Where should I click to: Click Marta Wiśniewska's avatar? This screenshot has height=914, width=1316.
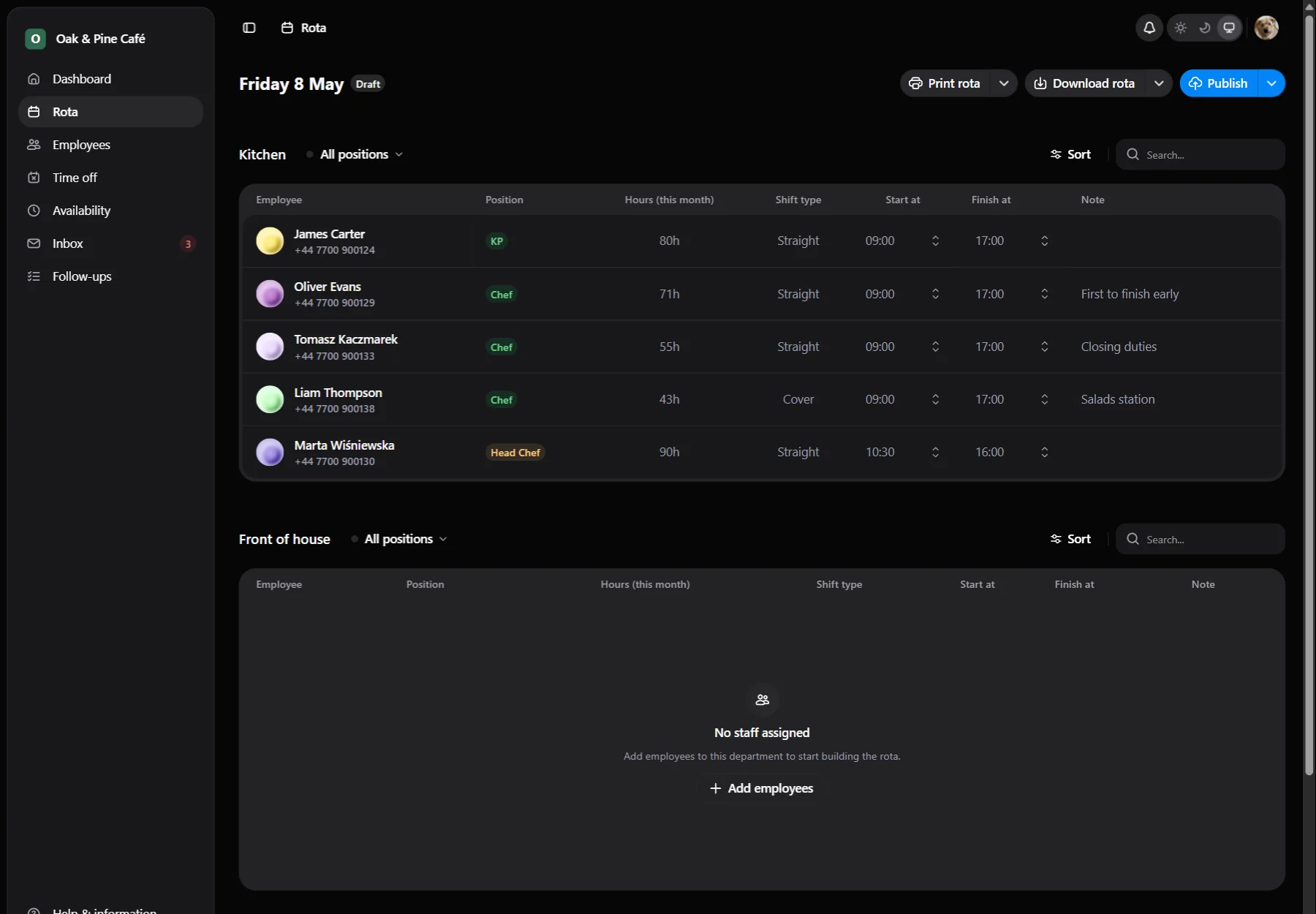pos(270,452)
